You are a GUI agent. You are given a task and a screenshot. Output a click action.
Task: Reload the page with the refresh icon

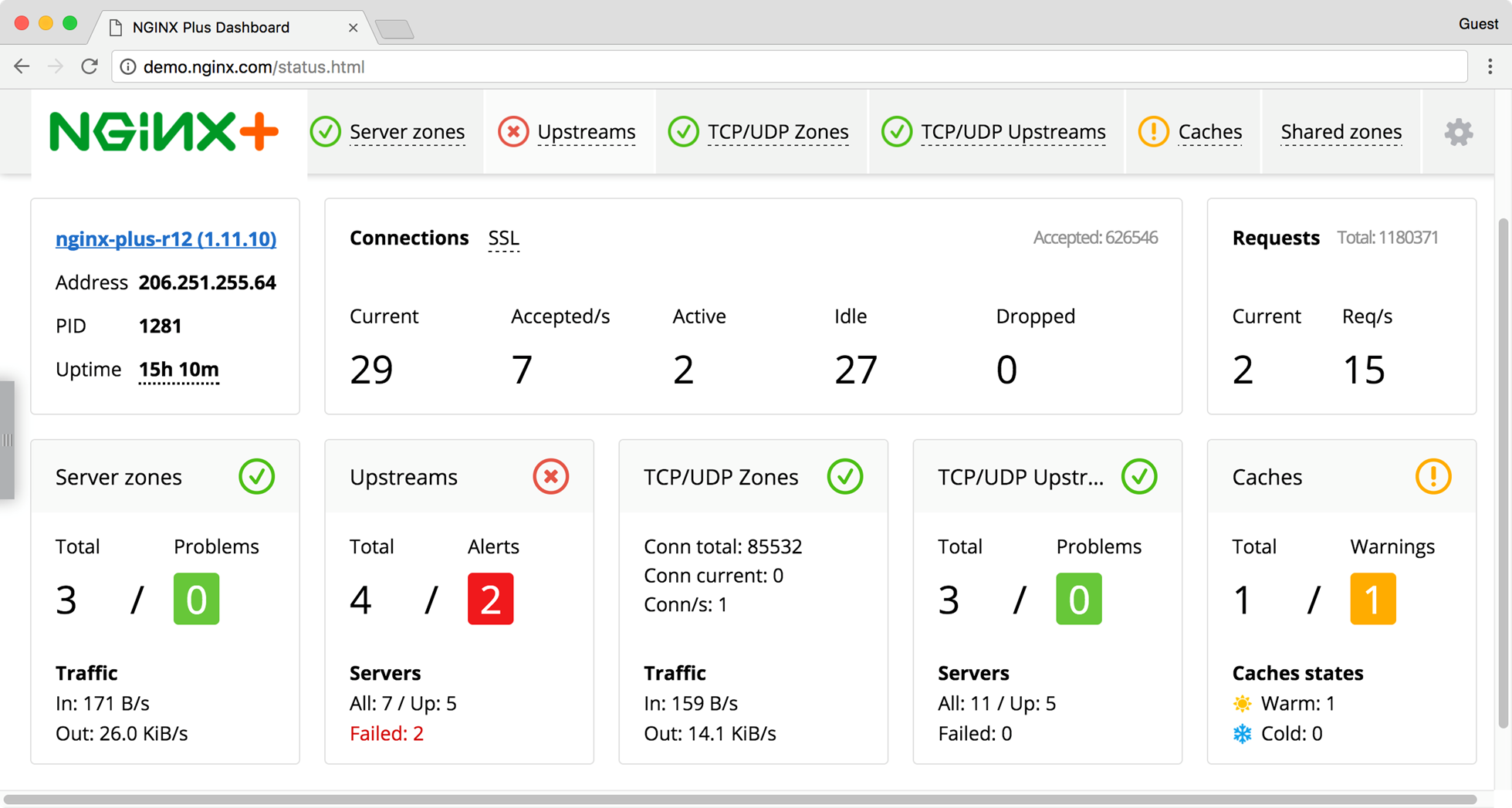(x=90, y=66)
